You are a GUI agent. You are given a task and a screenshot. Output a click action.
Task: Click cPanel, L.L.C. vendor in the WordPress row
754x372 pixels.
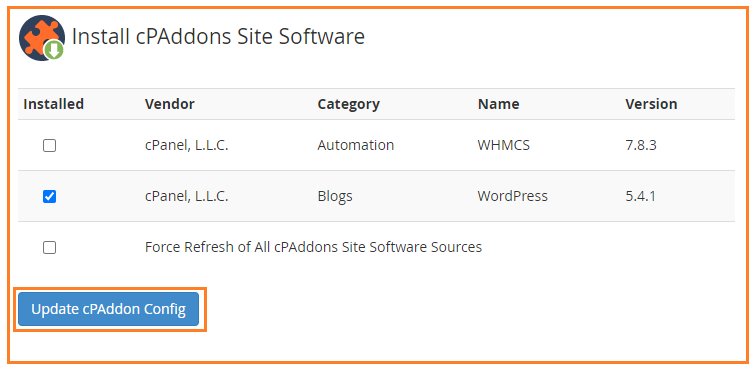pos(187,196)
